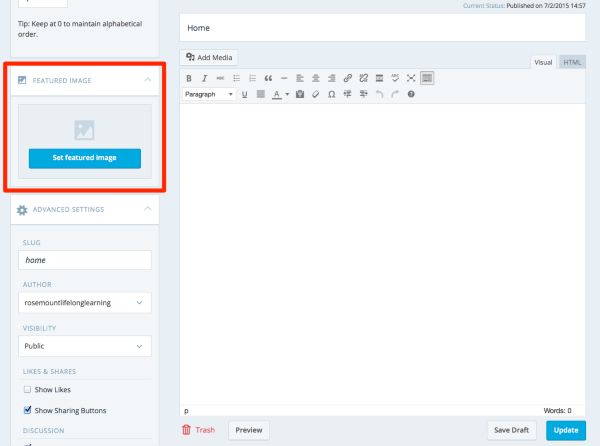This screenshot has height=446, width=600.
Task: Insert a numbered list
Action: coord(252,78)
